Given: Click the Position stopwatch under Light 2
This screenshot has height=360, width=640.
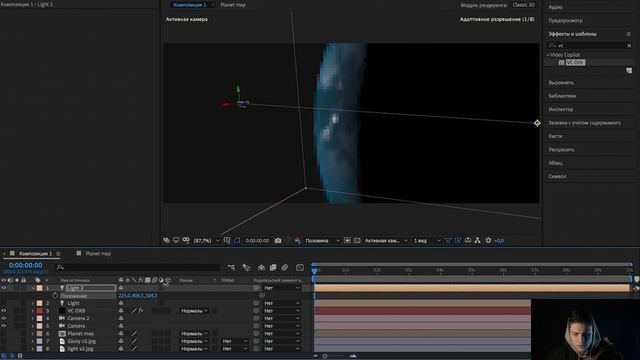Looking at the screenshot, I should (x=55, y=296).
